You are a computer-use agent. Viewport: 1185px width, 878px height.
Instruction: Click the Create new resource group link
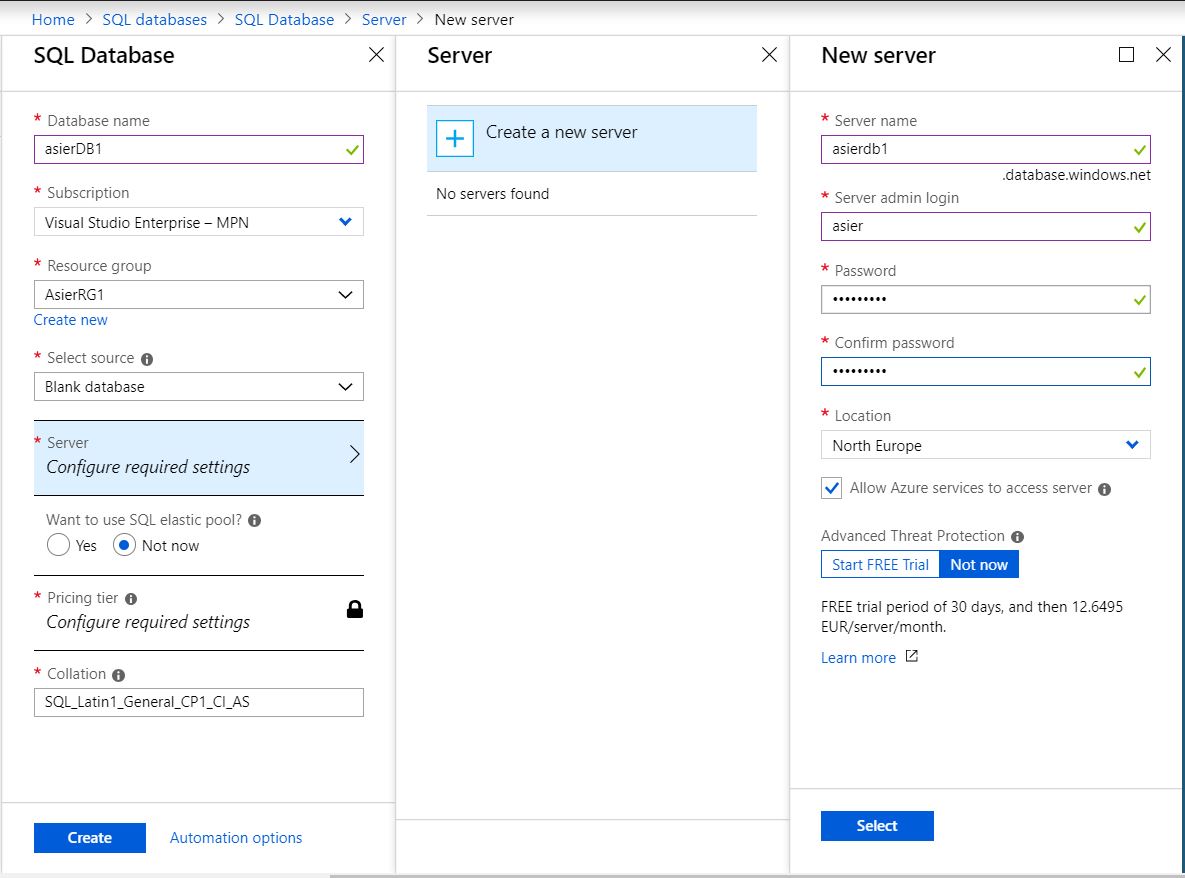pos(70,319)
